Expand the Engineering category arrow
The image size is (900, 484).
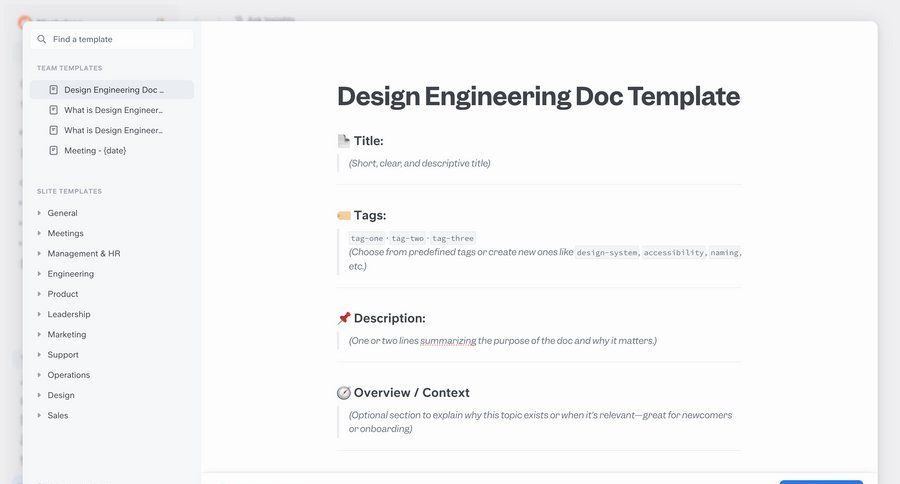(x=40, y=274)
